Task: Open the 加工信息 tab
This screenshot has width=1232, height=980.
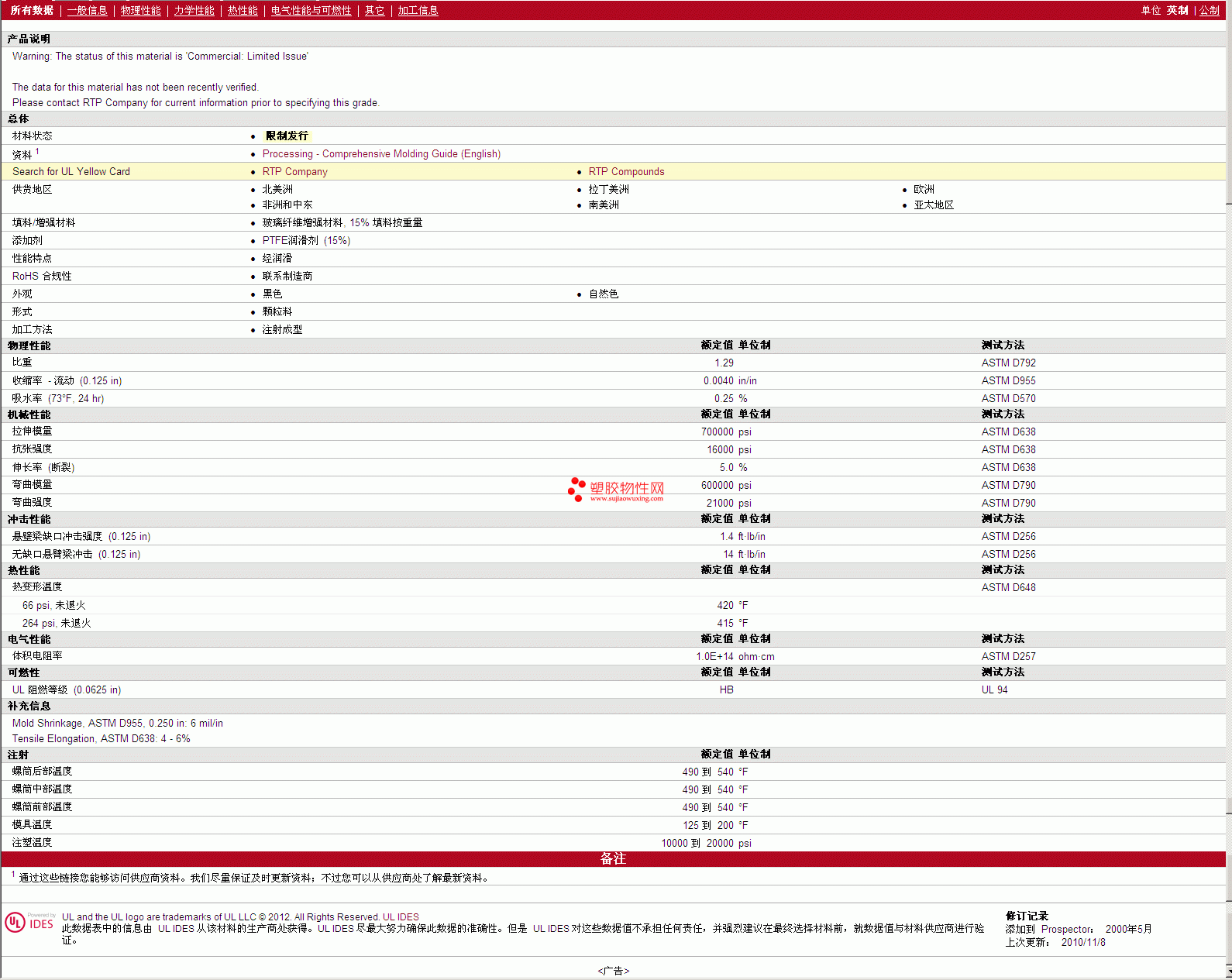Action: coord(418,11)
